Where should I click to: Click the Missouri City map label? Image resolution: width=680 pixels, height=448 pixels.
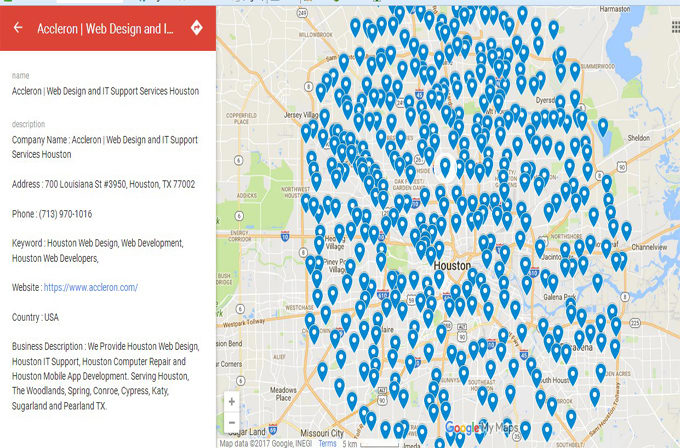[322, 433]
